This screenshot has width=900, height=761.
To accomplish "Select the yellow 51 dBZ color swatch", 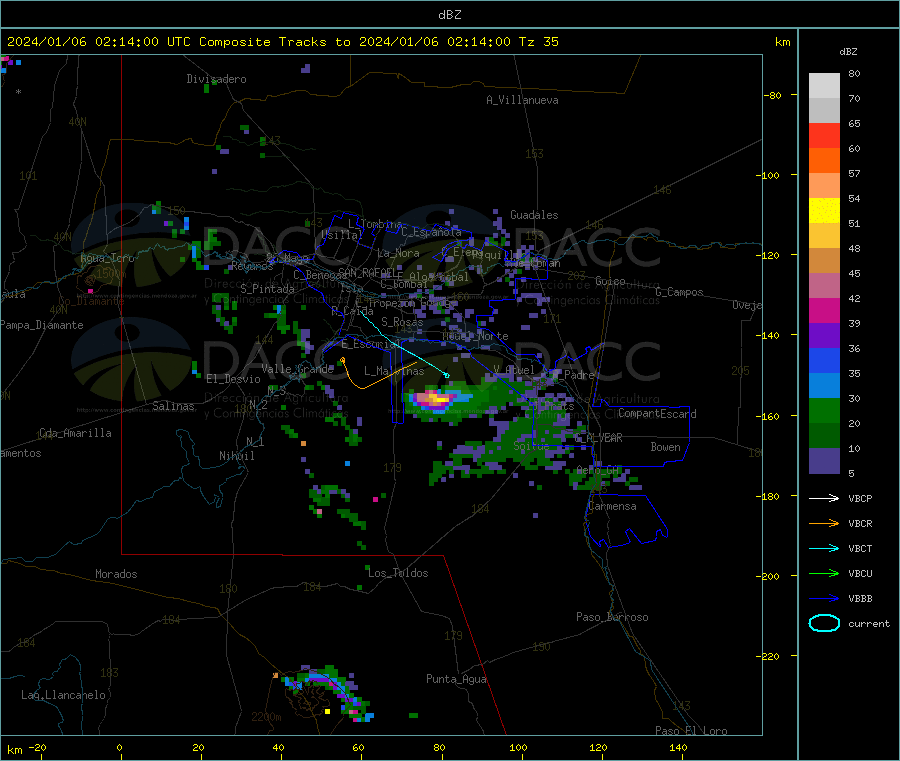I will [x=824, y=211].
